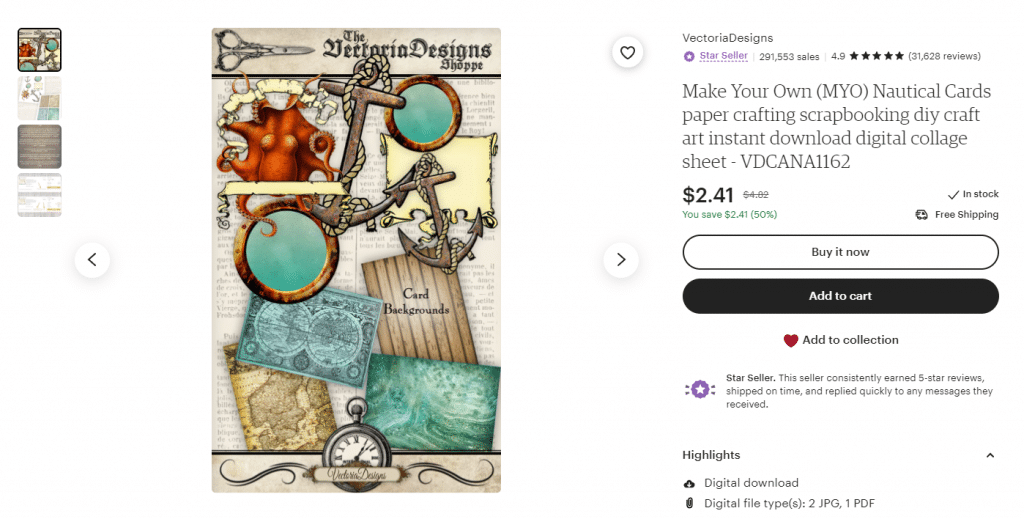Viewport: 1024px width, 519px height.
Task: Click the paperclip file type icon
Action: pyautogui.click(x=689, y=503)
